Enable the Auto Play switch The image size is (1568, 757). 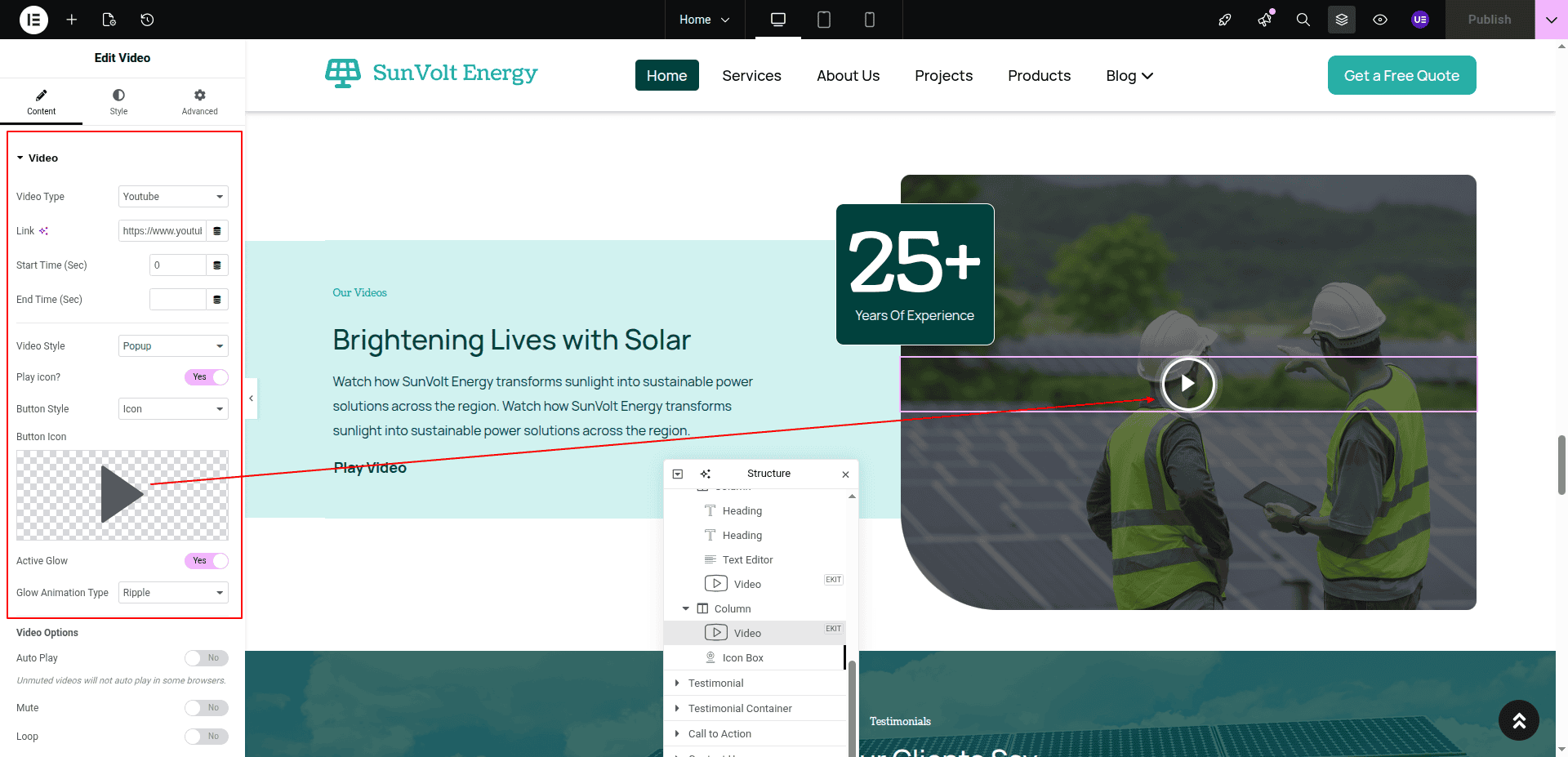tap(206, 658)
